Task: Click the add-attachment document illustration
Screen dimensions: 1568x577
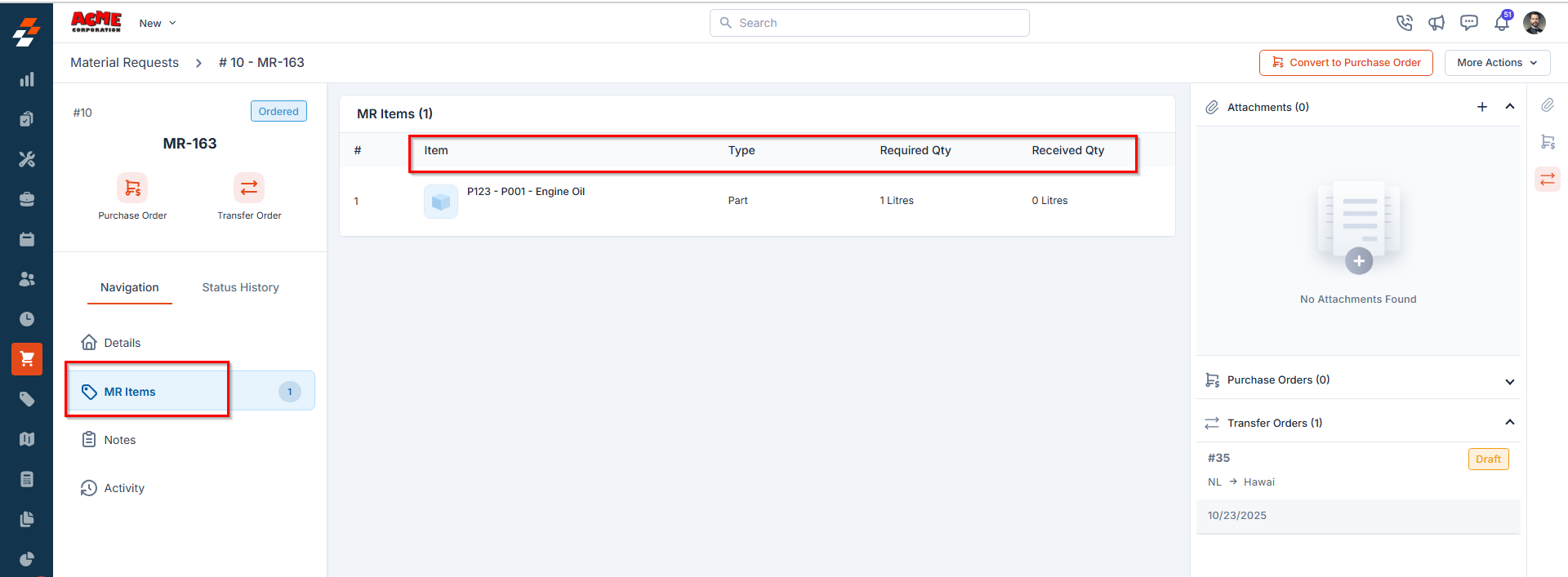Action: 1359,228
